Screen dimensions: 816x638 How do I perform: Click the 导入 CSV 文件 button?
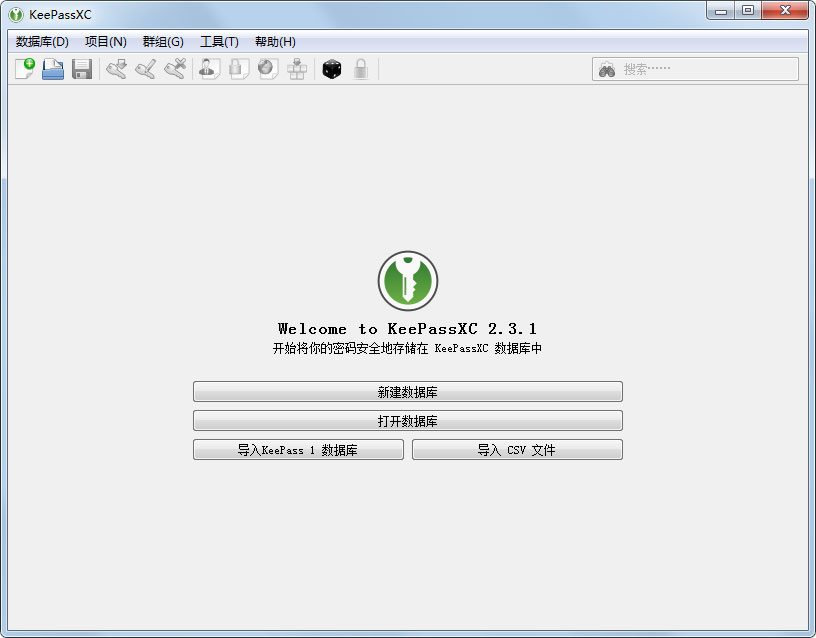pos(517,450)
